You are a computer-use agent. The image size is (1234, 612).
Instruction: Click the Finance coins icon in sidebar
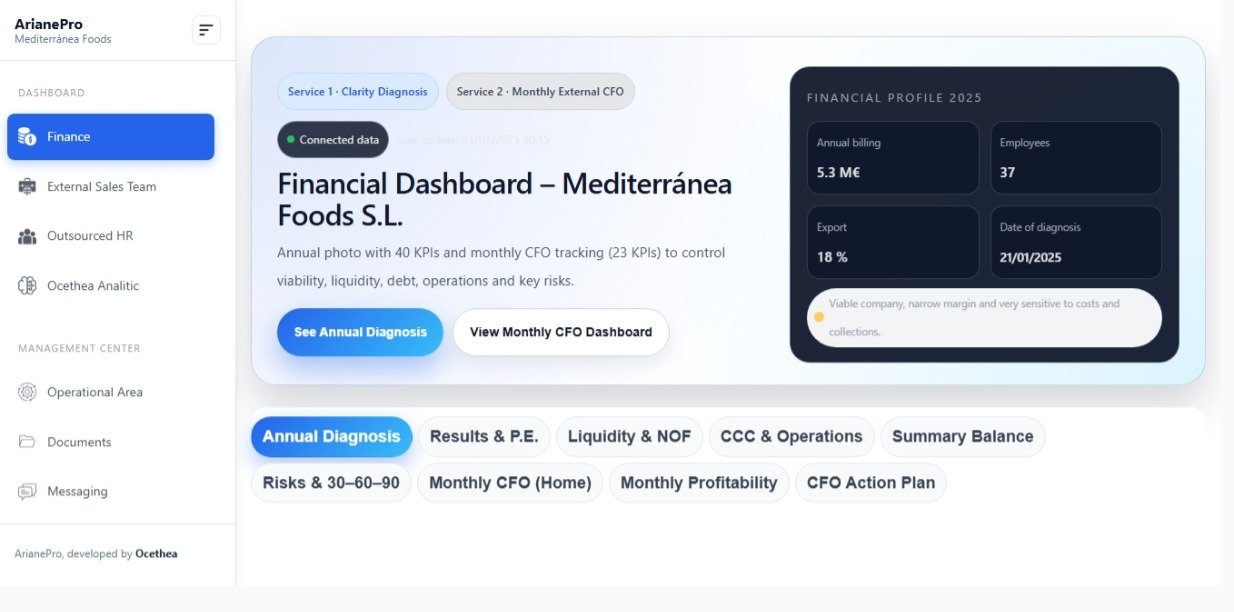pos(28,137)
